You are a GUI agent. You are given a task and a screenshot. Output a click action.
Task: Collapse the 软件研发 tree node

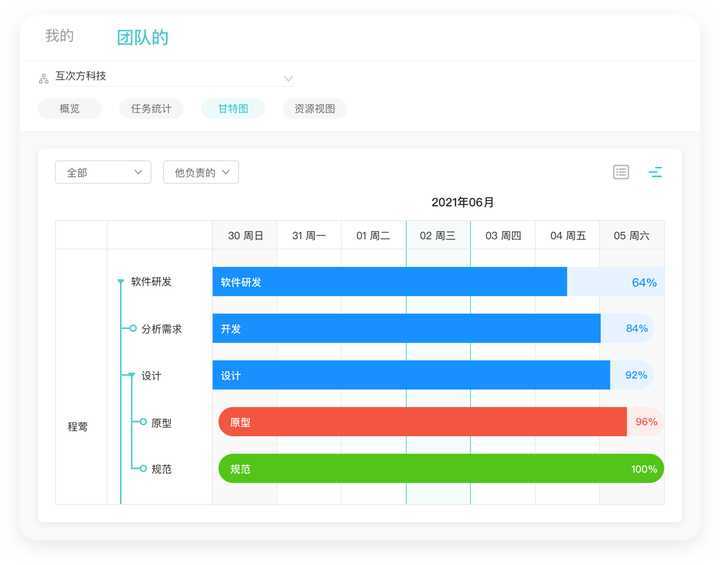(x=120, y=281)
